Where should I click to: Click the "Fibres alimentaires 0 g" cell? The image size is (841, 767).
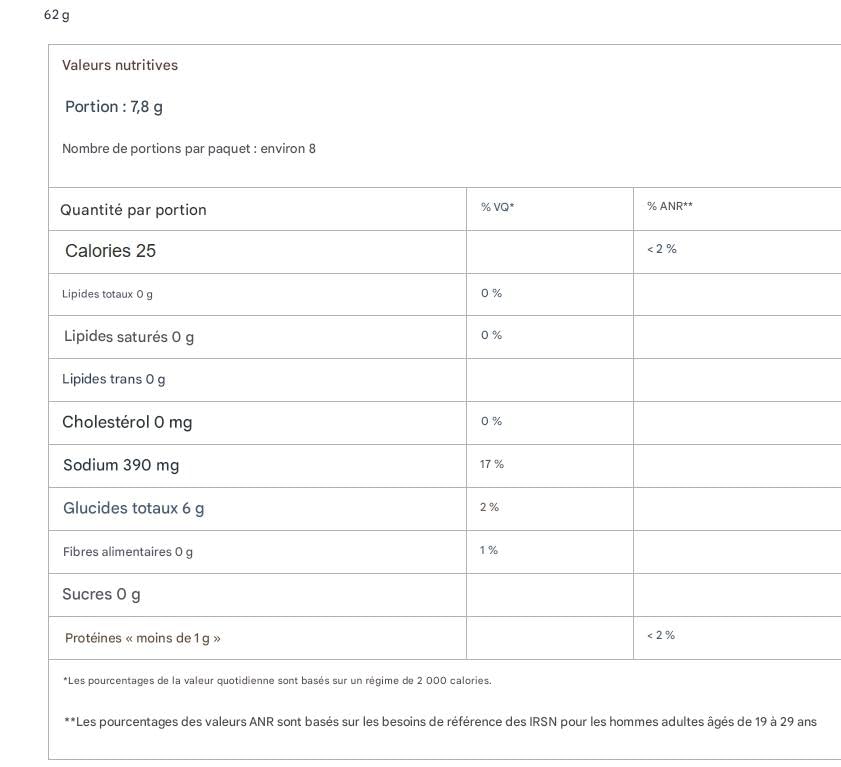pos(128,552)
